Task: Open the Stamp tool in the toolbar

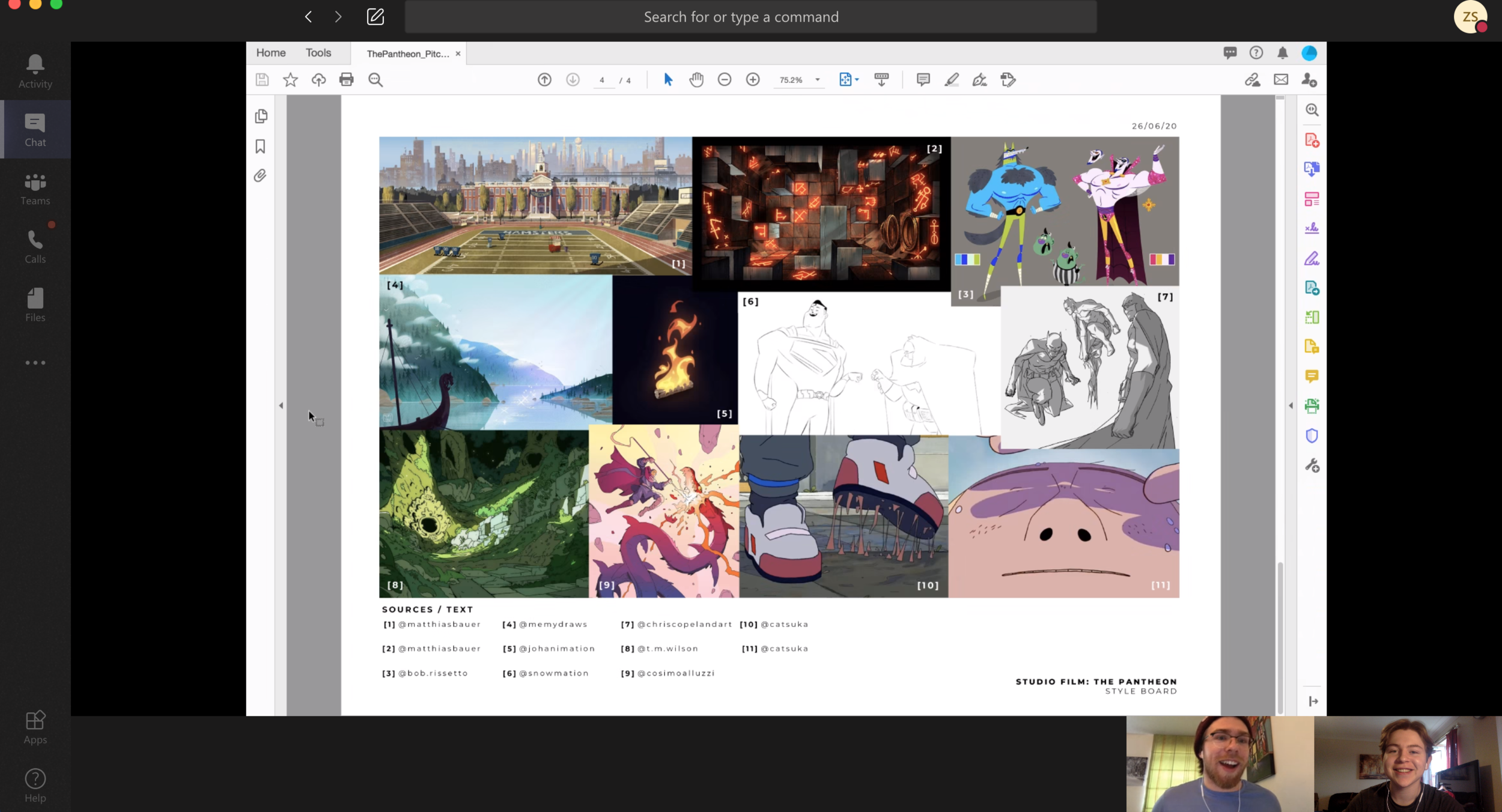Action: 1008,79
